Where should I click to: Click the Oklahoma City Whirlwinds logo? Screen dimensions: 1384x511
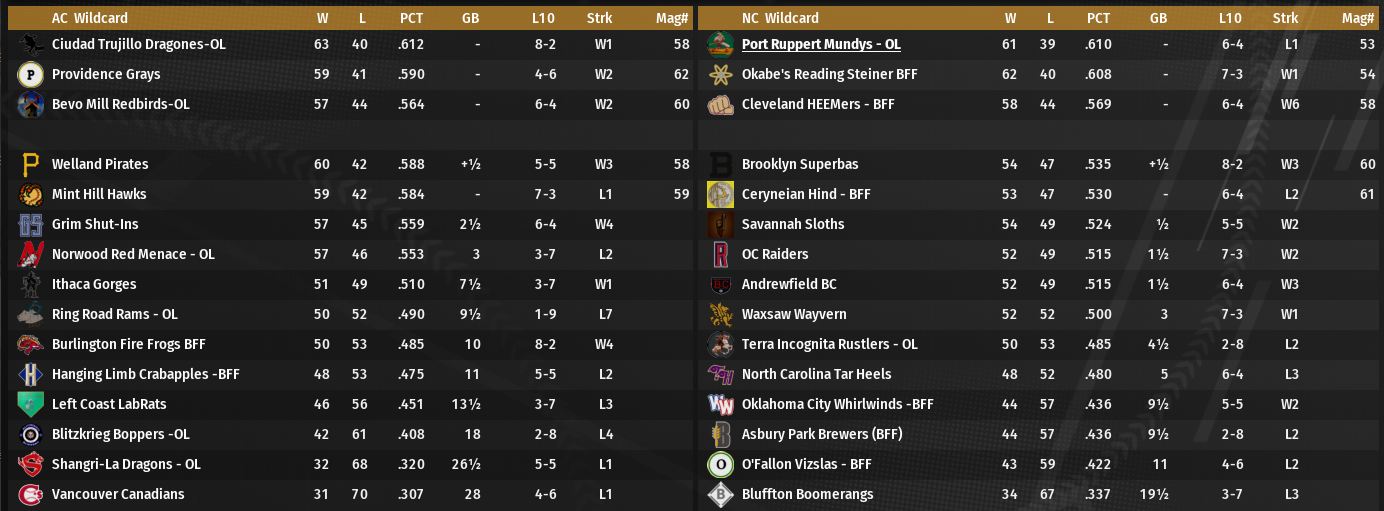click(720, 404)
